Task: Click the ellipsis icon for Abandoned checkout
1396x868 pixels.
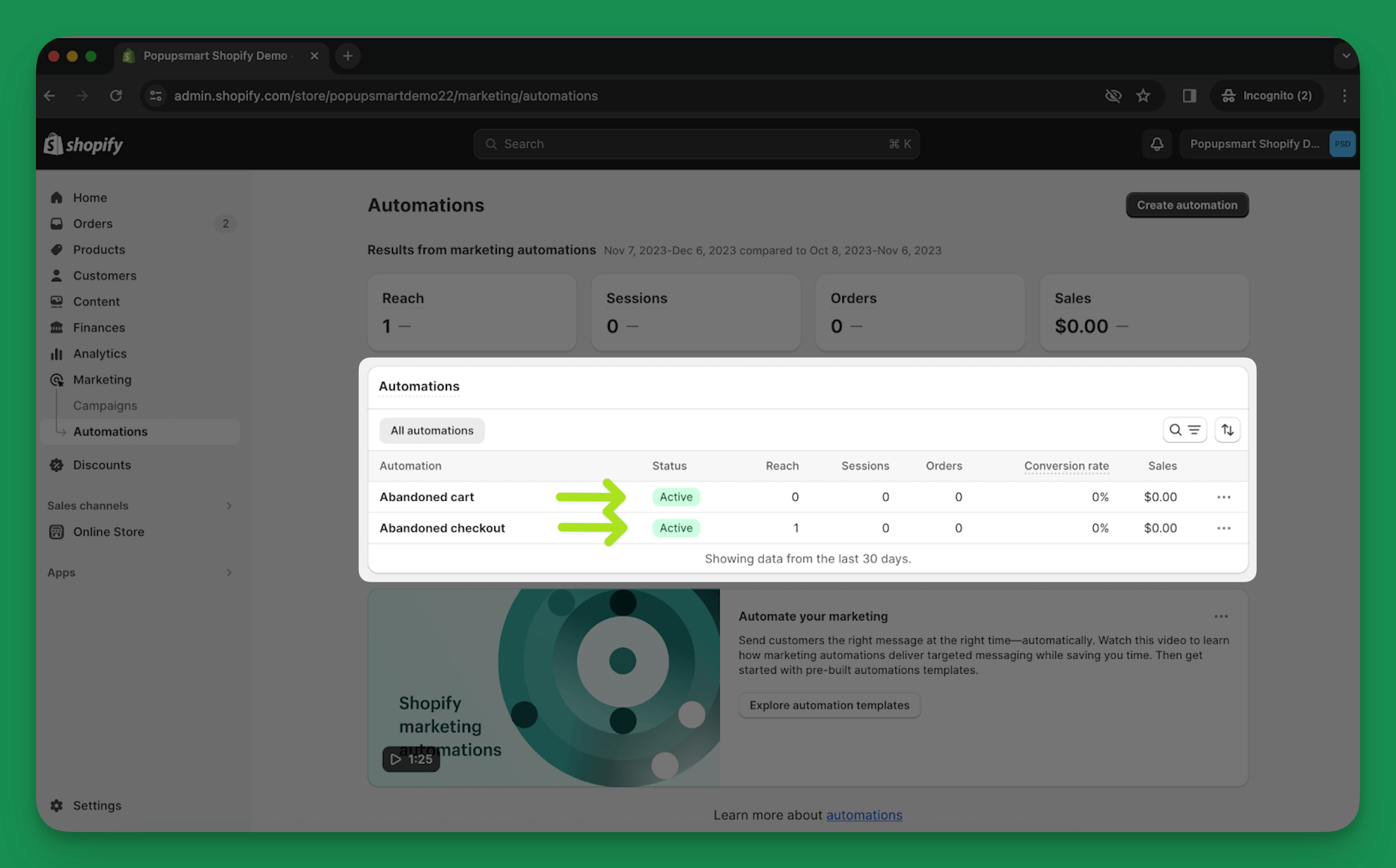Action: click(x=1224, y=527)
